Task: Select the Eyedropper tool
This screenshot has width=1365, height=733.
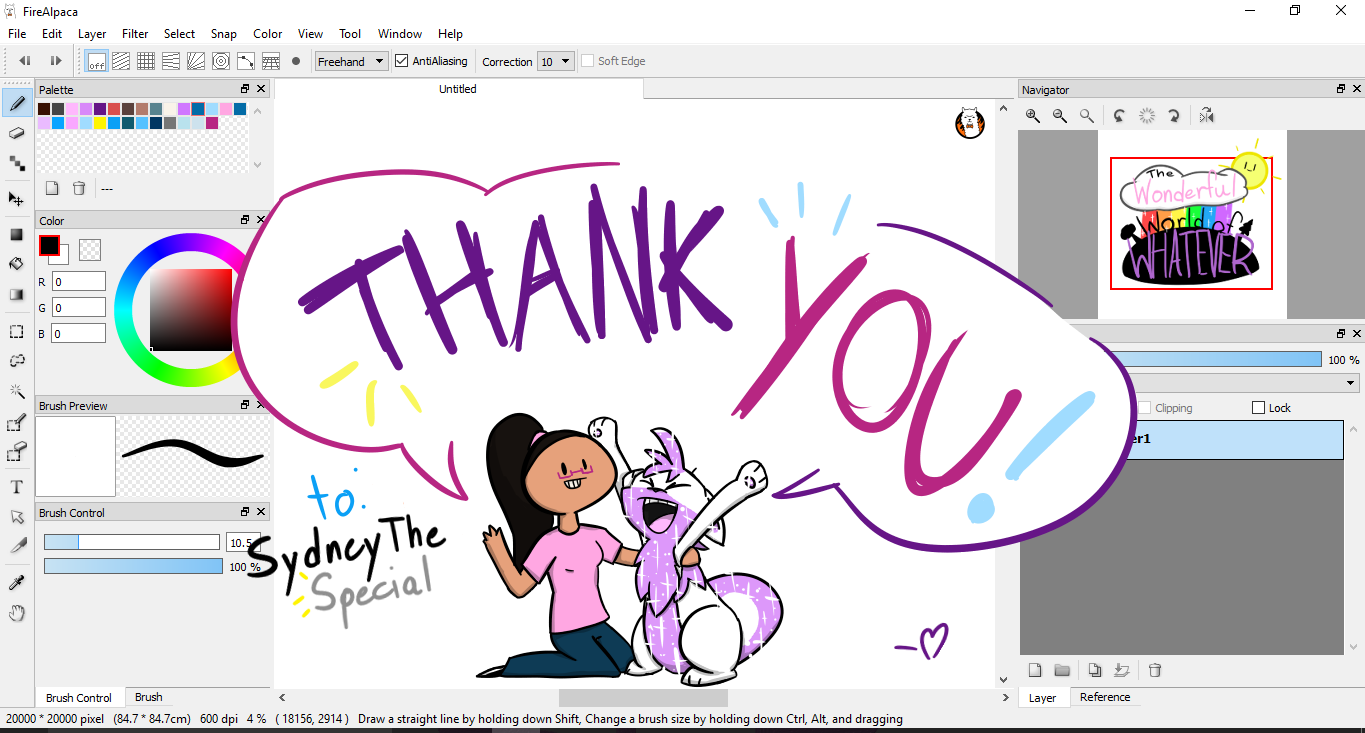Action: [x=17, y=583]
